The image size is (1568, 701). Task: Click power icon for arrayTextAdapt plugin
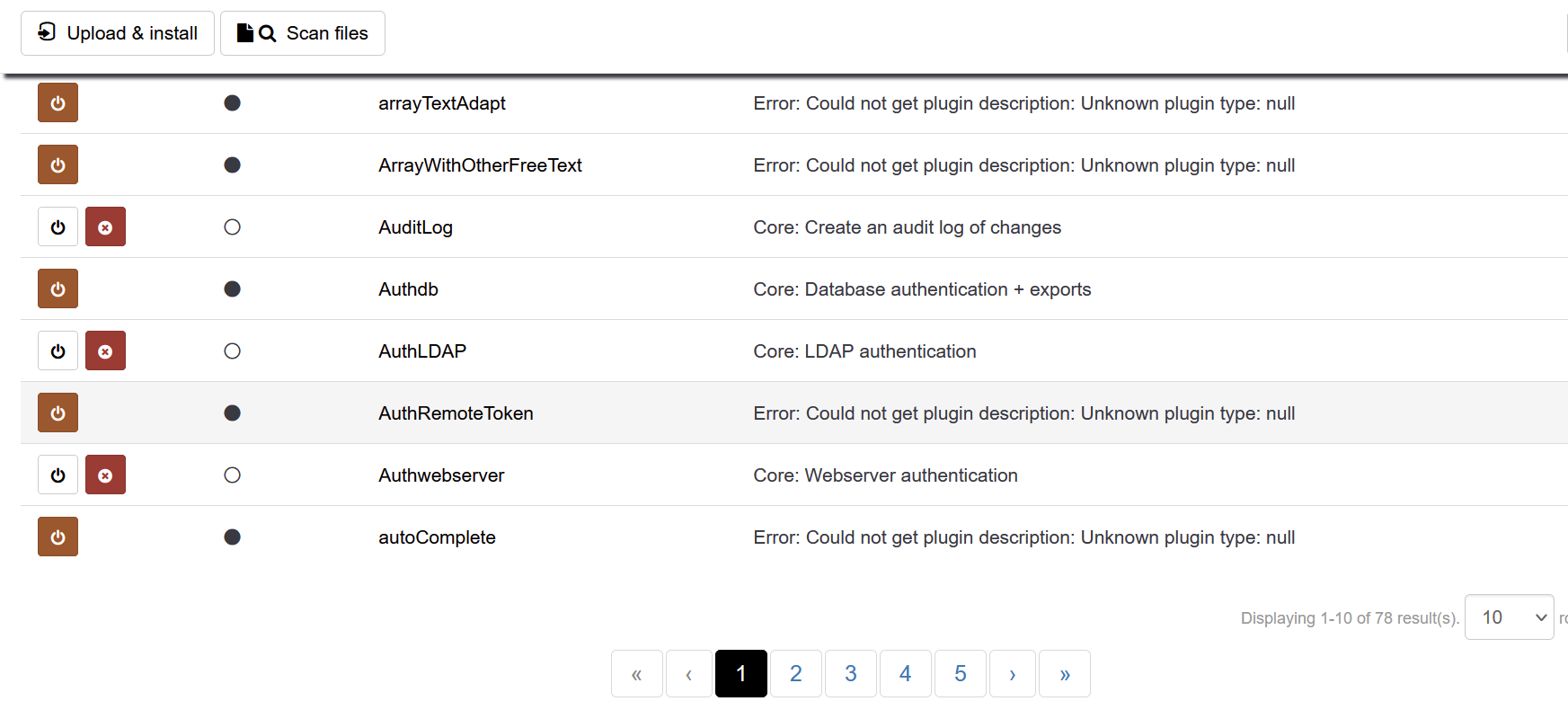point(58,103)
